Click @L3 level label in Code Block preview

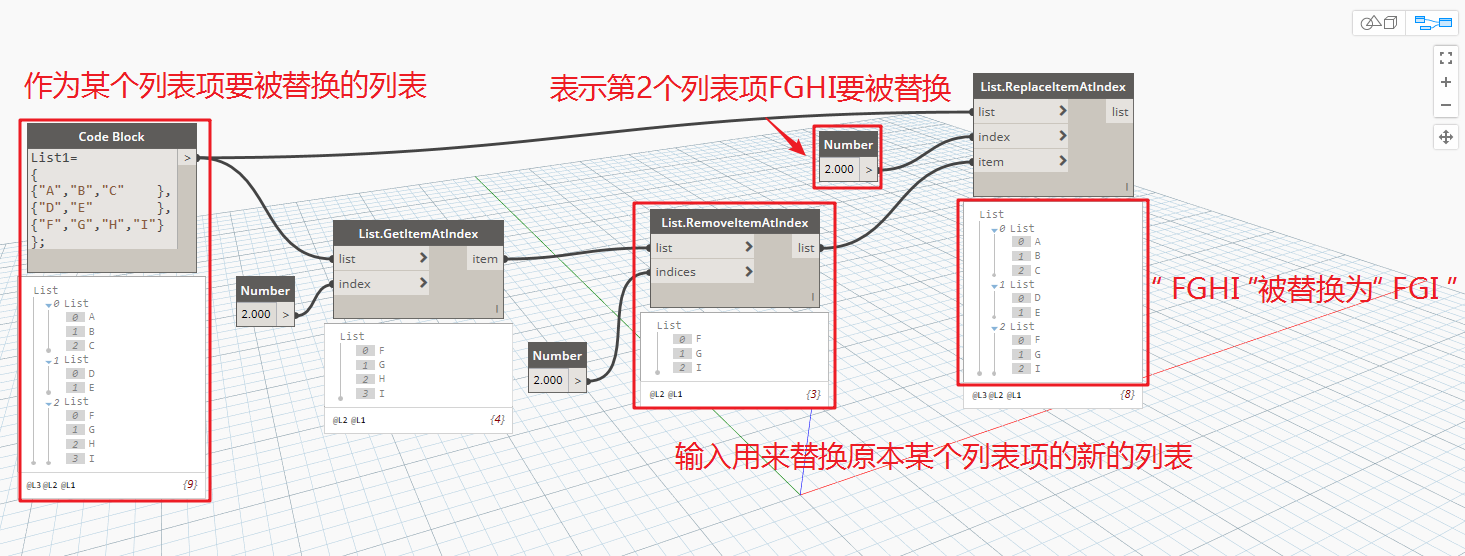(x=34, y=485)
